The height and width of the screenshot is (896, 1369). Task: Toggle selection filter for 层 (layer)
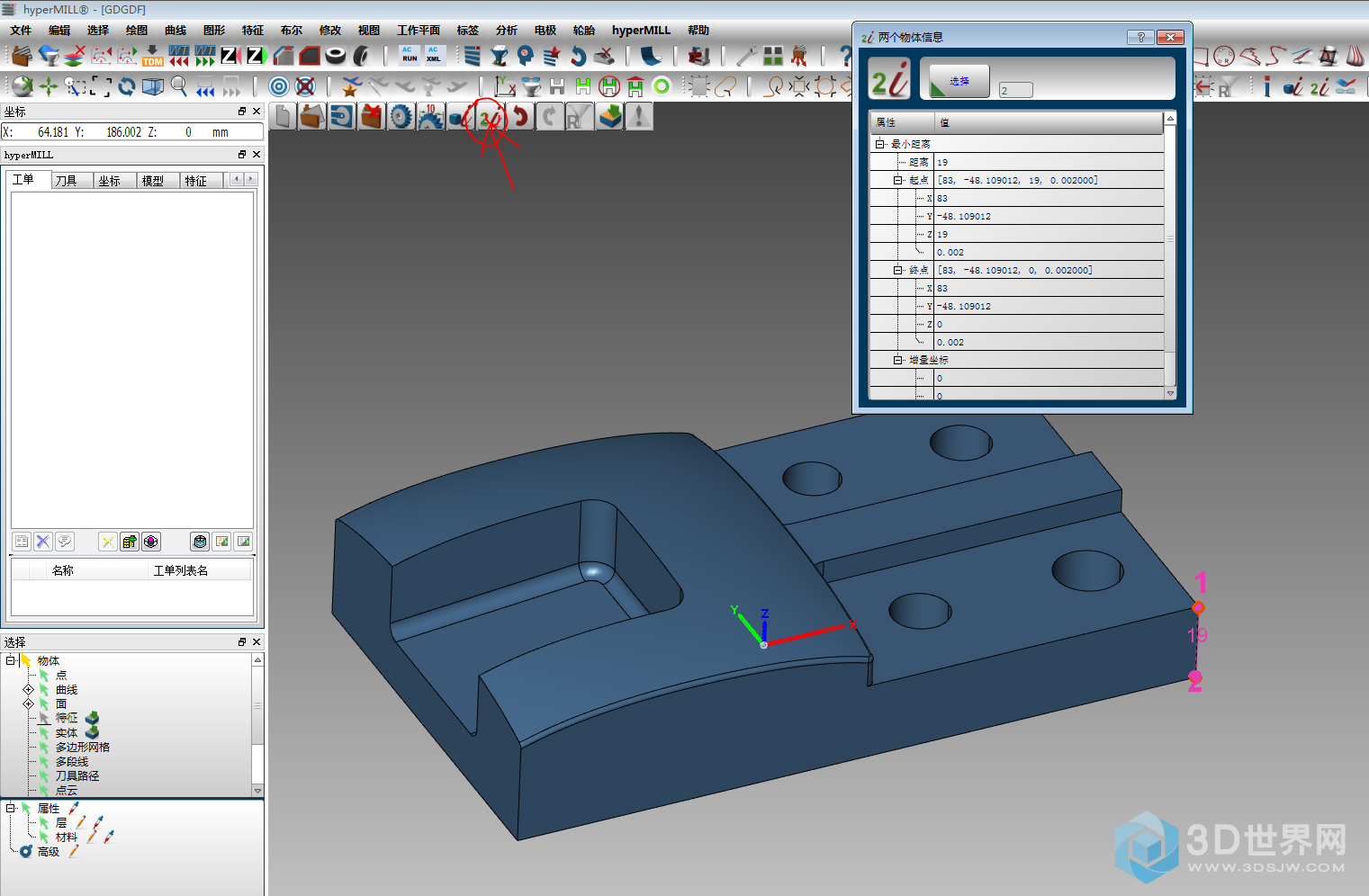tap(43, 822)
